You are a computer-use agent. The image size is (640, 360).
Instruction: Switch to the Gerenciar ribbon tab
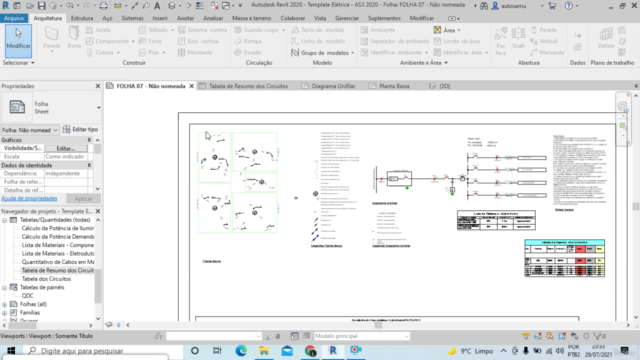pyautogui.click(x=347, y=18)
